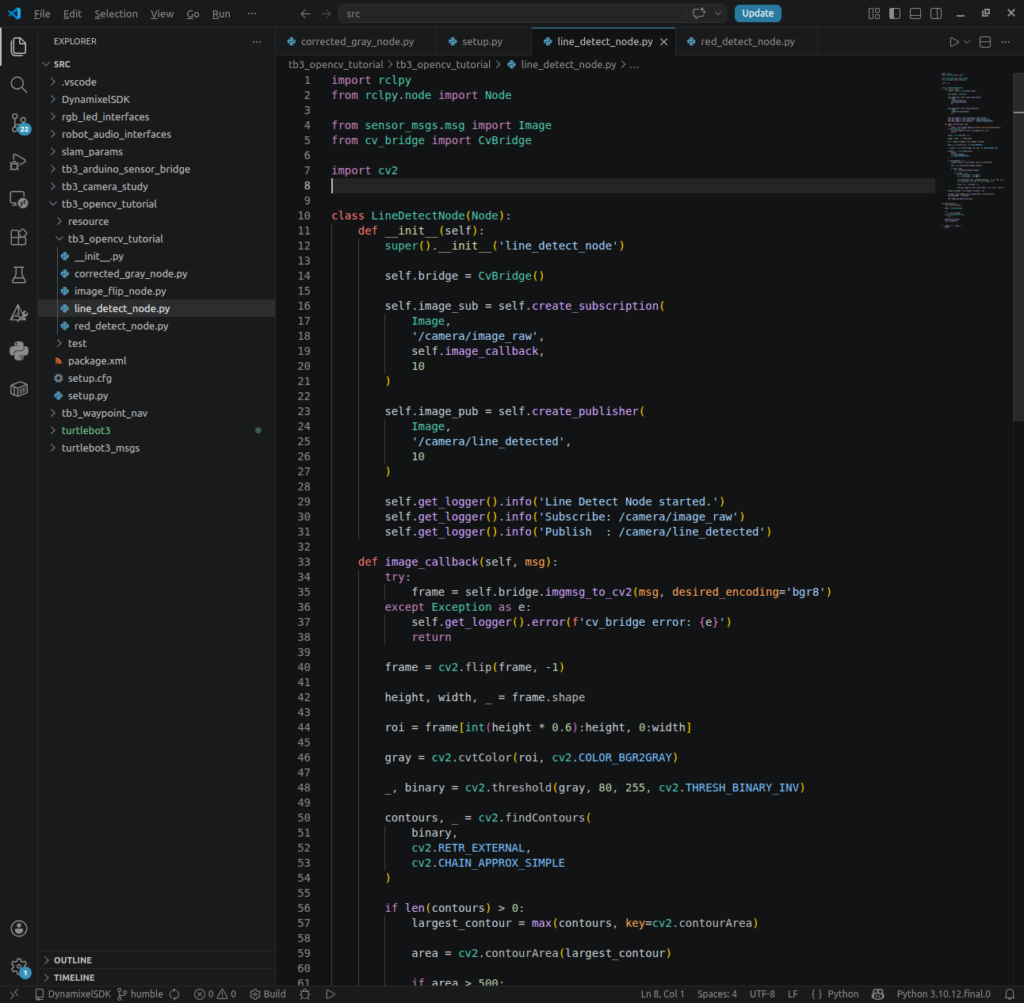This screenshot has height=1003, width=1024.
Task: Open Accounts icon in activity bar
Action: (x=19, y=929)
